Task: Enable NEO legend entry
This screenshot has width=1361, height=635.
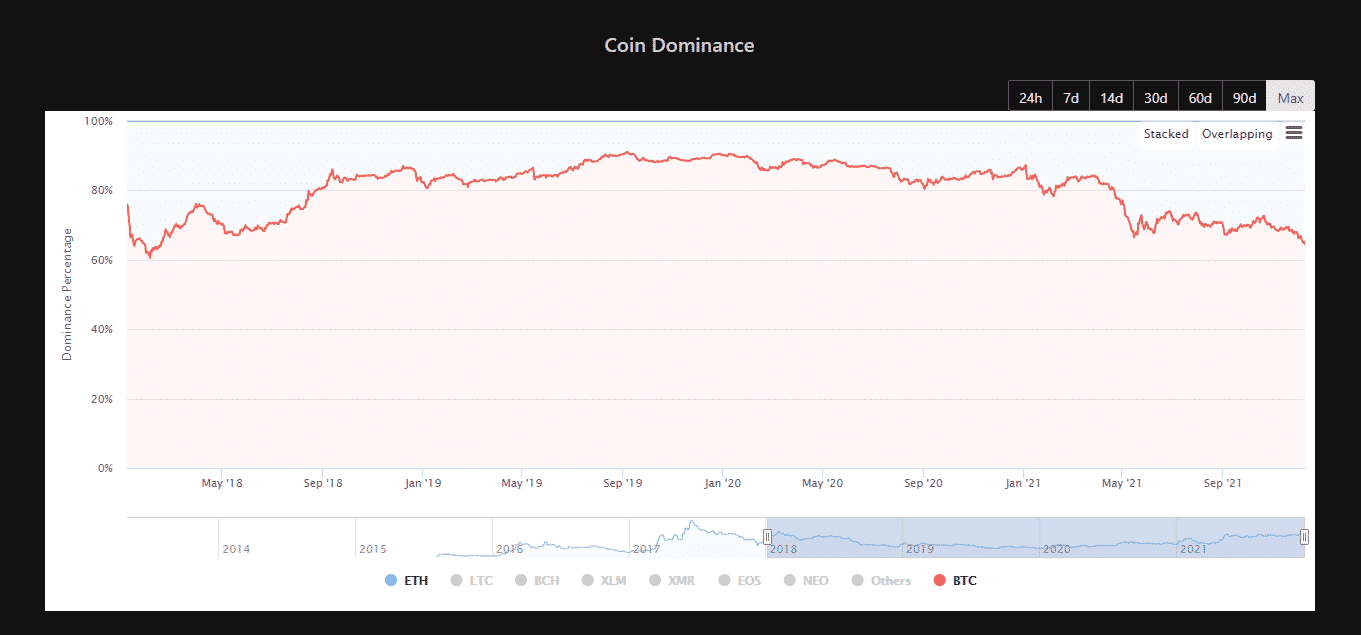Action: [806, 581]
